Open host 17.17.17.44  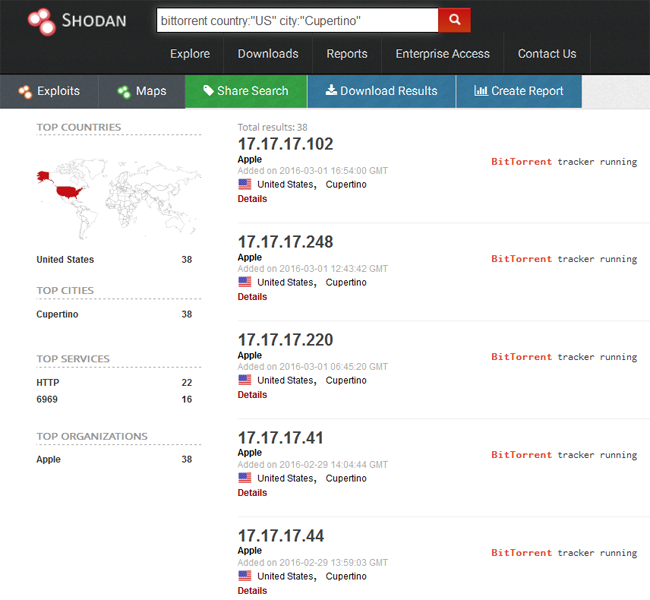pyautogui.click(x=281, y=536)
